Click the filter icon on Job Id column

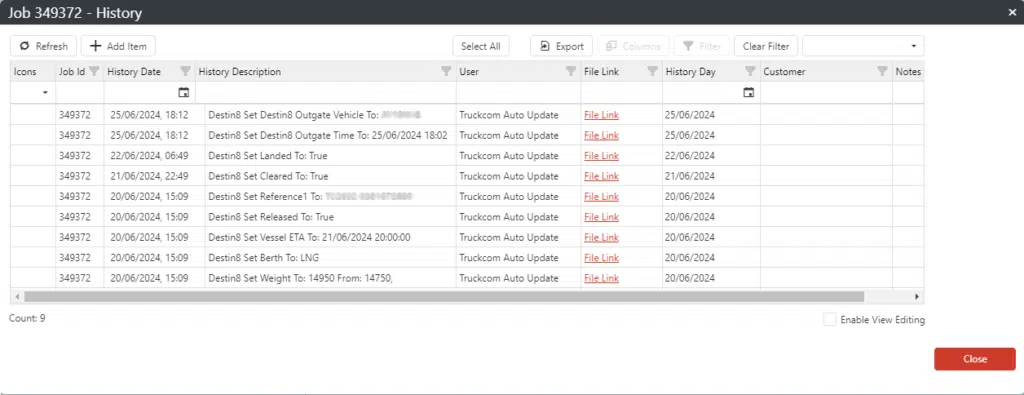point(94,71)
